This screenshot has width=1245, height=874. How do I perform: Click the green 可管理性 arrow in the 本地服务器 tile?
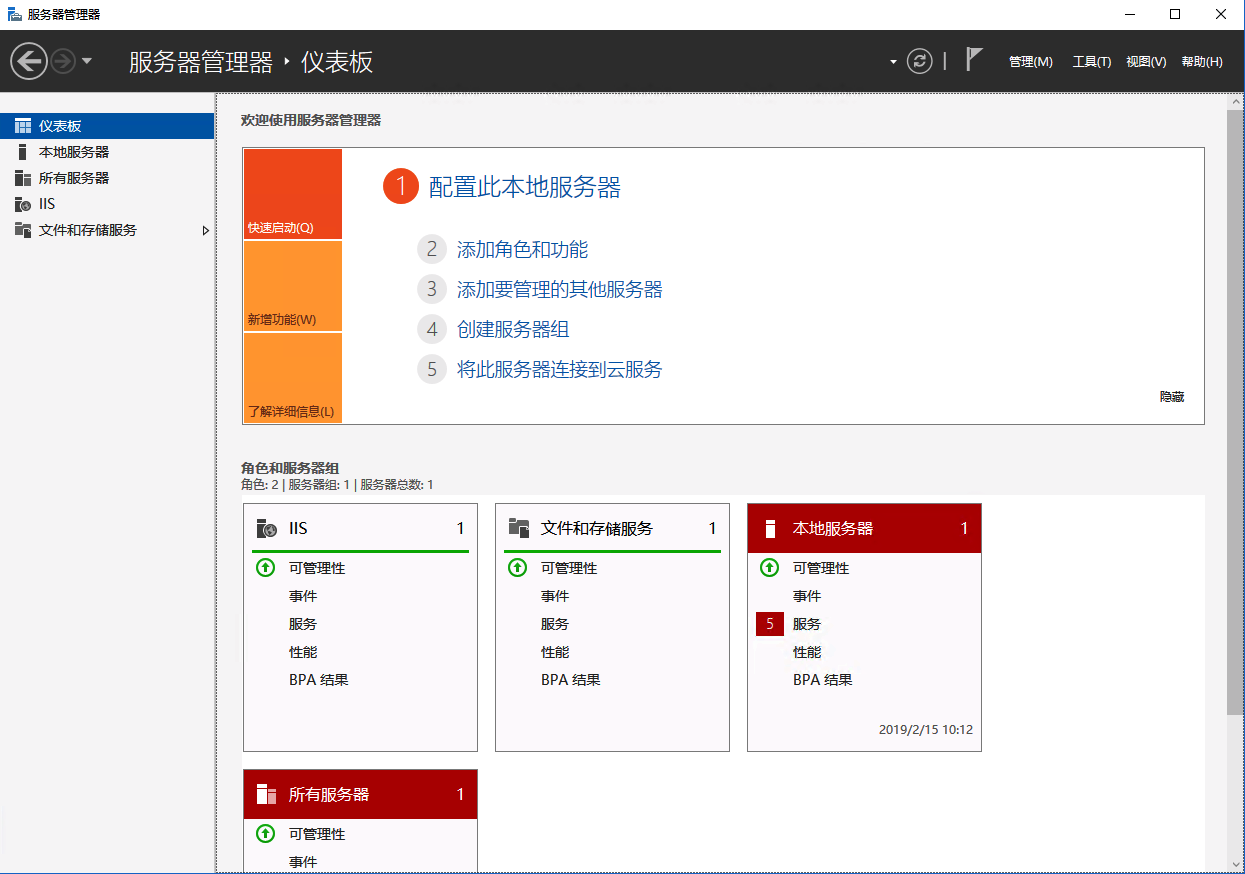coord(769,568)
